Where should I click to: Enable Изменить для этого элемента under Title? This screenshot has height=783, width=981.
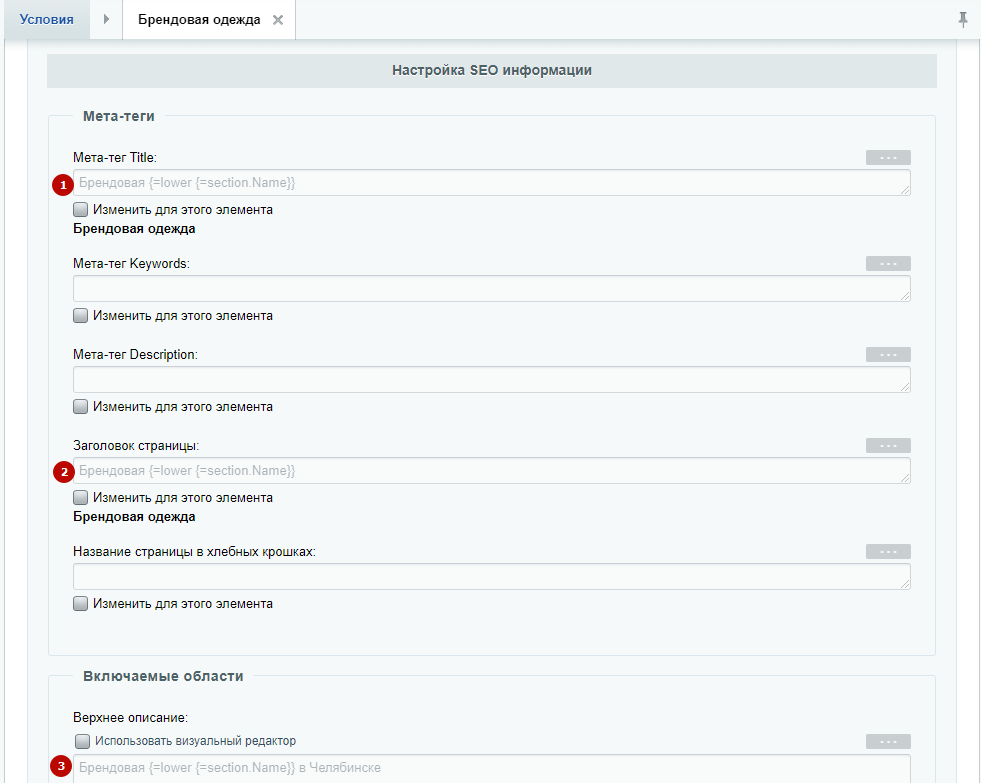tap(81, 210)
